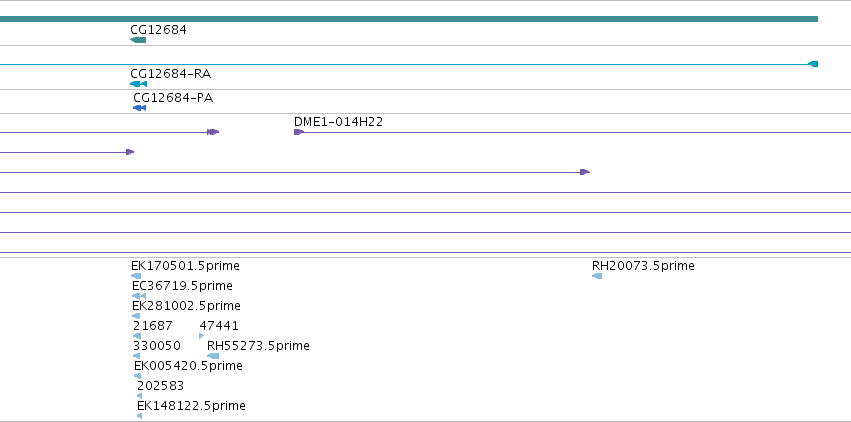Select the RH55273.5prime EST glyph

pos(213,356)
